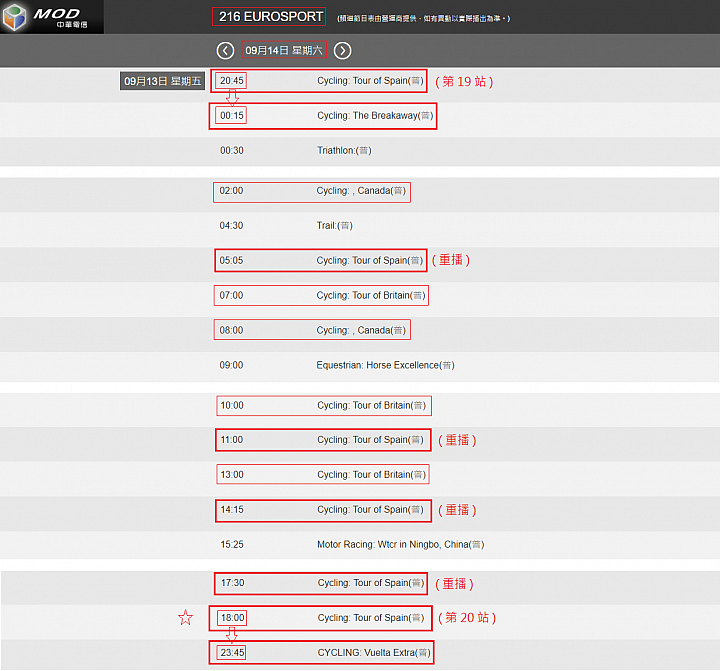Click the MOD logo icon
The image size is (720, 671).
point(14,17)
